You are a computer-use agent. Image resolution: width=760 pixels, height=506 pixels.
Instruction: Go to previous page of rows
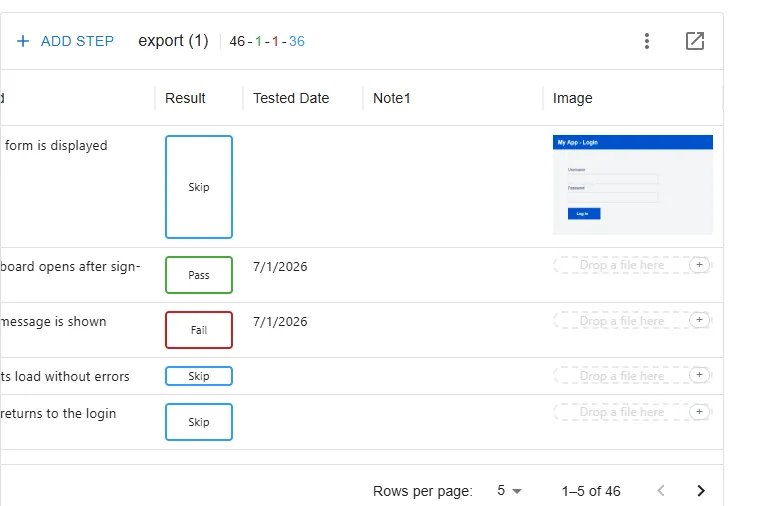point(661,490)
